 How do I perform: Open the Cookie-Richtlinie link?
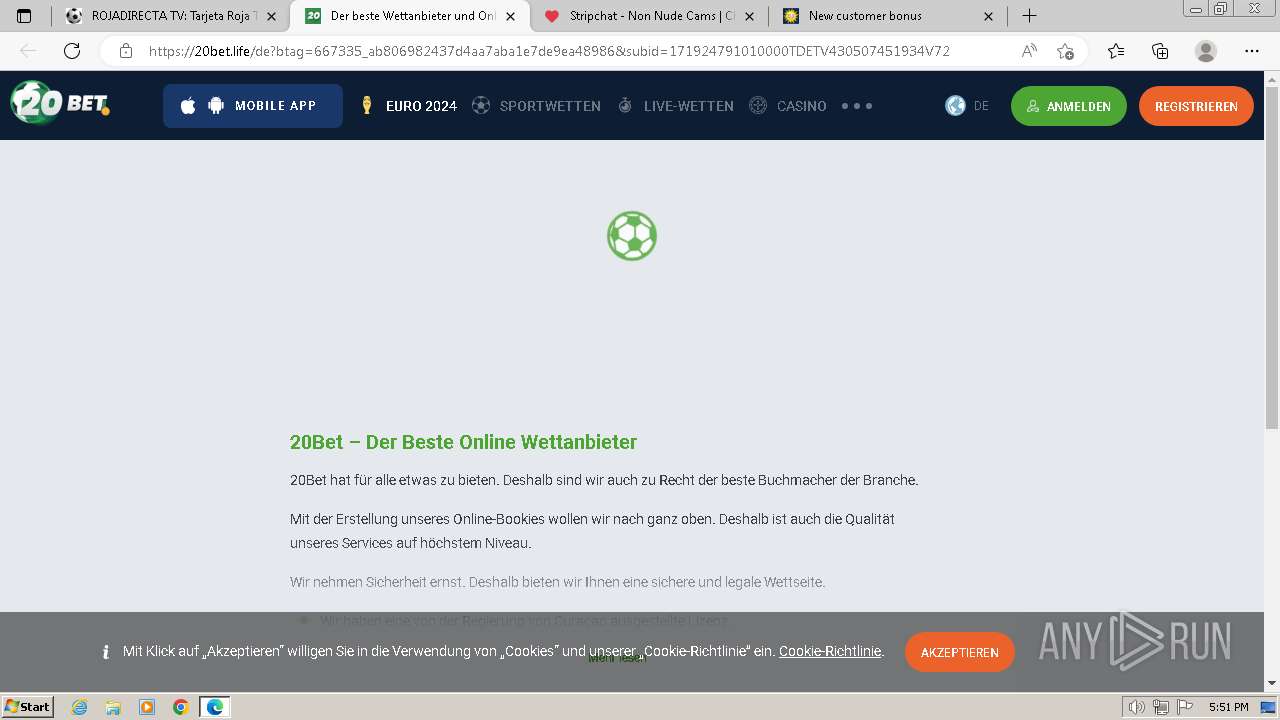click(x=830, y=651)
